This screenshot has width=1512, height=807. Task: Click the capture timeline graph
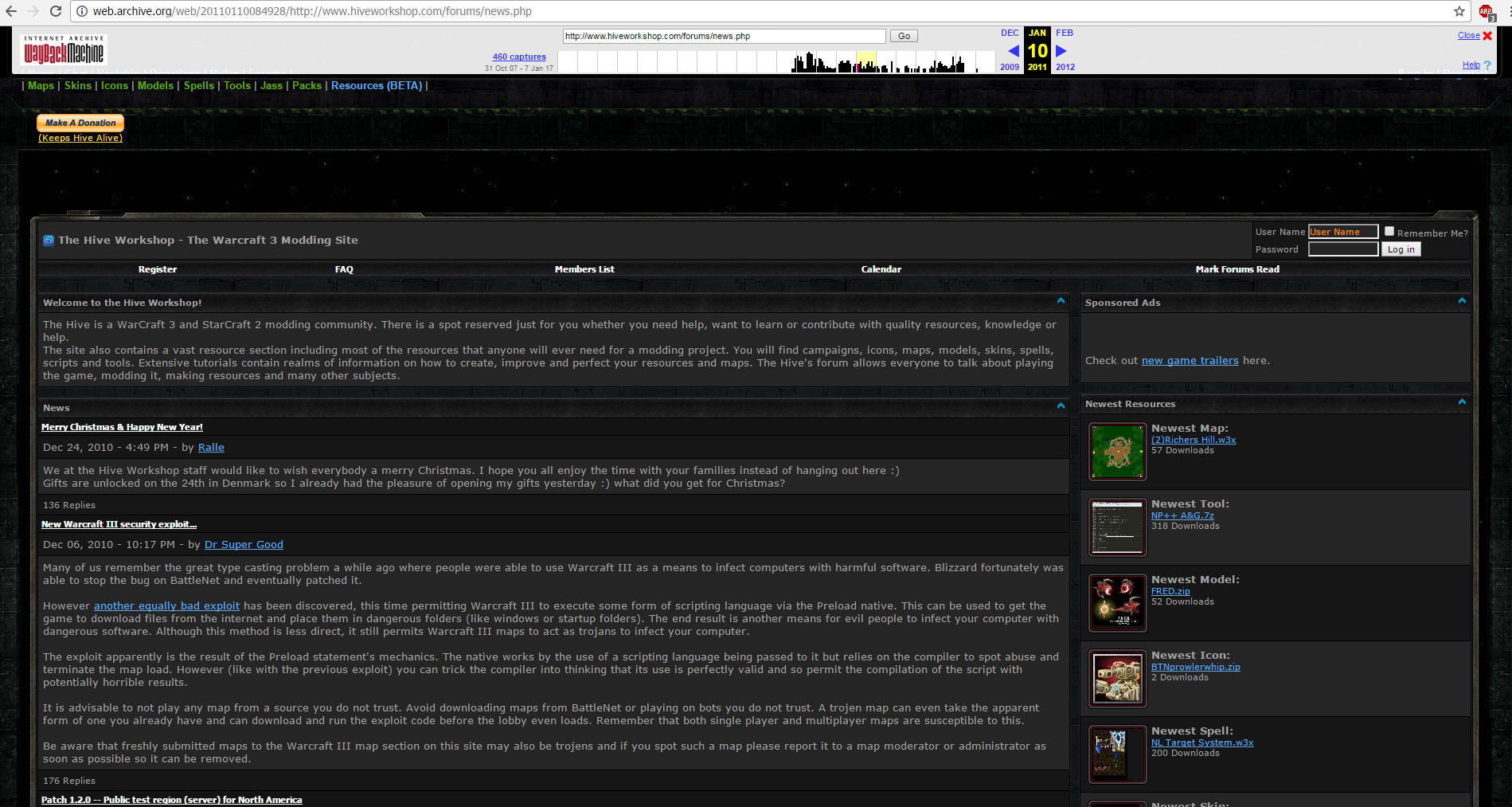(x=776, y=61)
